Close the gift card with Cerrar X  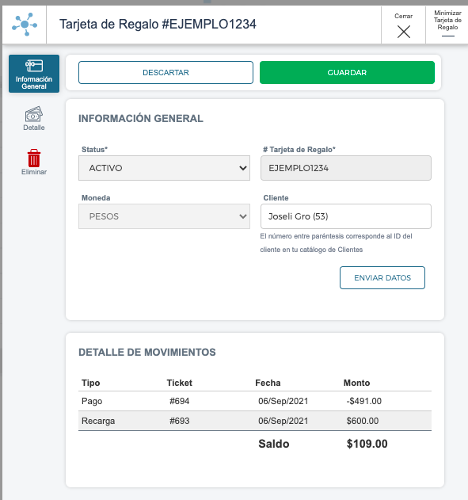pyautogui.click(x=403, y=26)
